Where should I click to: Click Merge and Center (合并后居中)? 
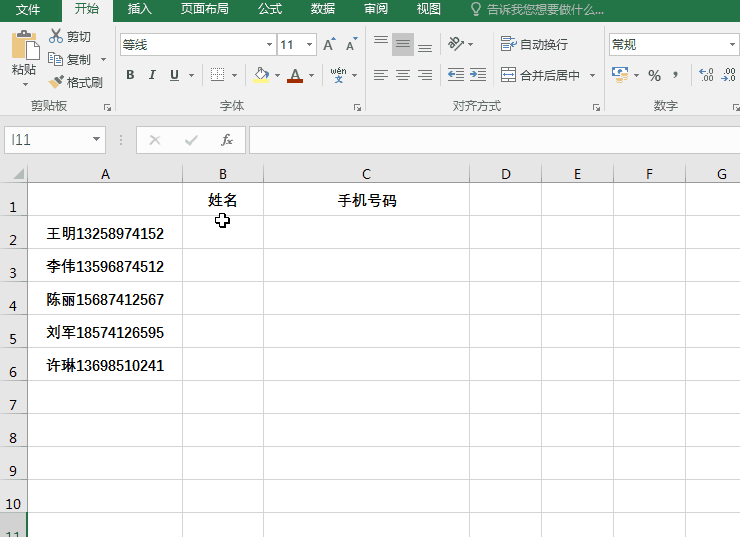point(540,75)
